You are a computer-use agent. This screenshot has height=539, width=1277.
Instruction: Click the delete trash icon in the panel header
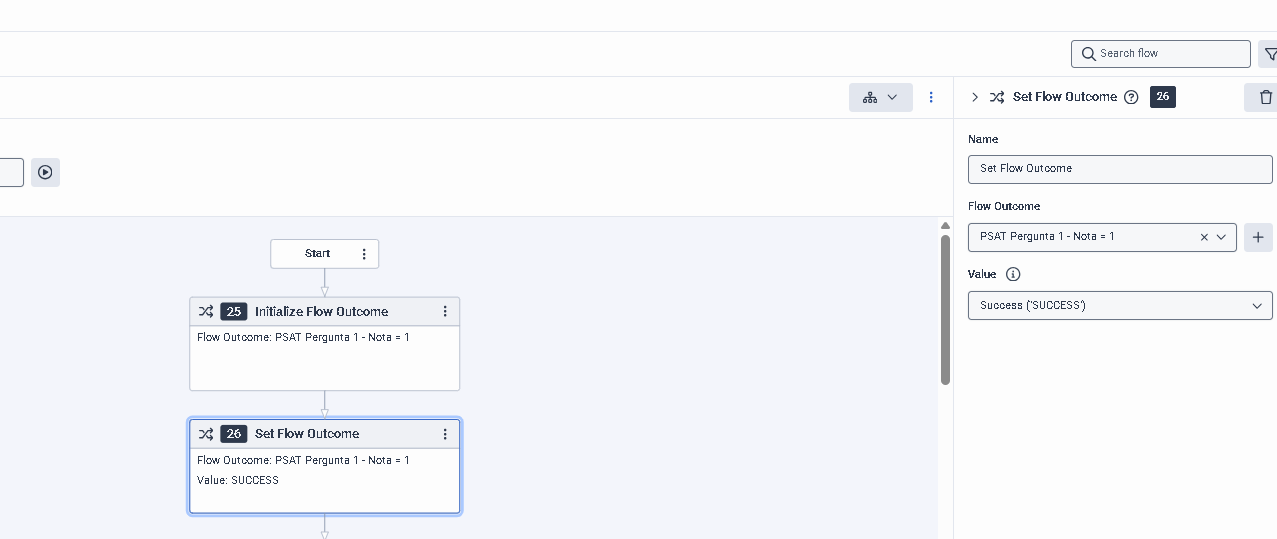pos(1265,97)
